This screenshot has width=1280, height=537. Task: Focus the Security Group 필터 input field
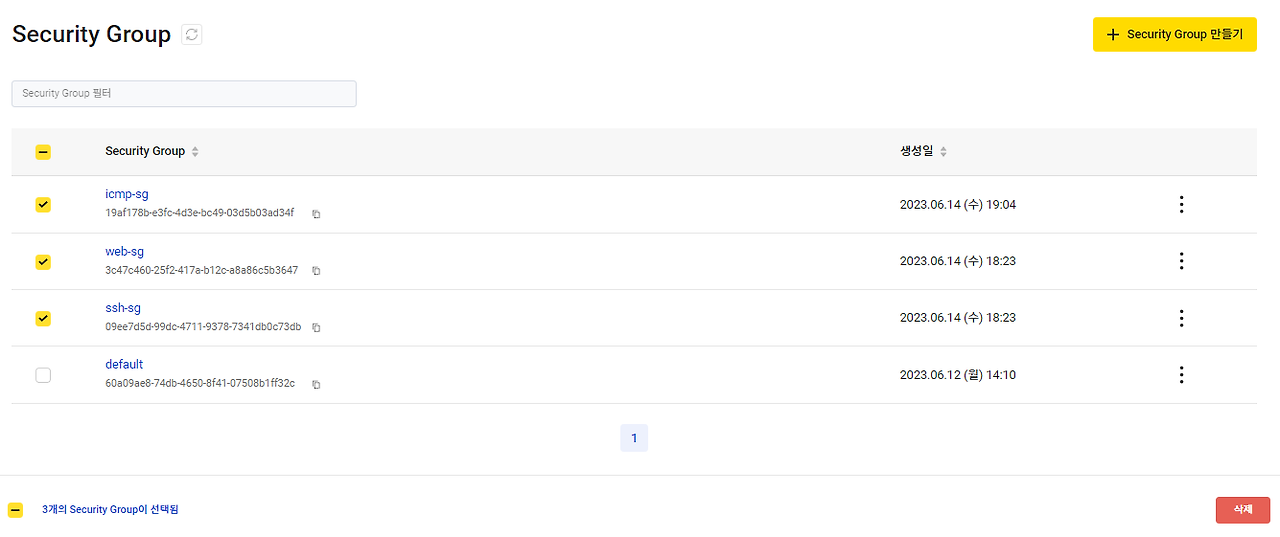pyautogui.click(x=184, y=93)
